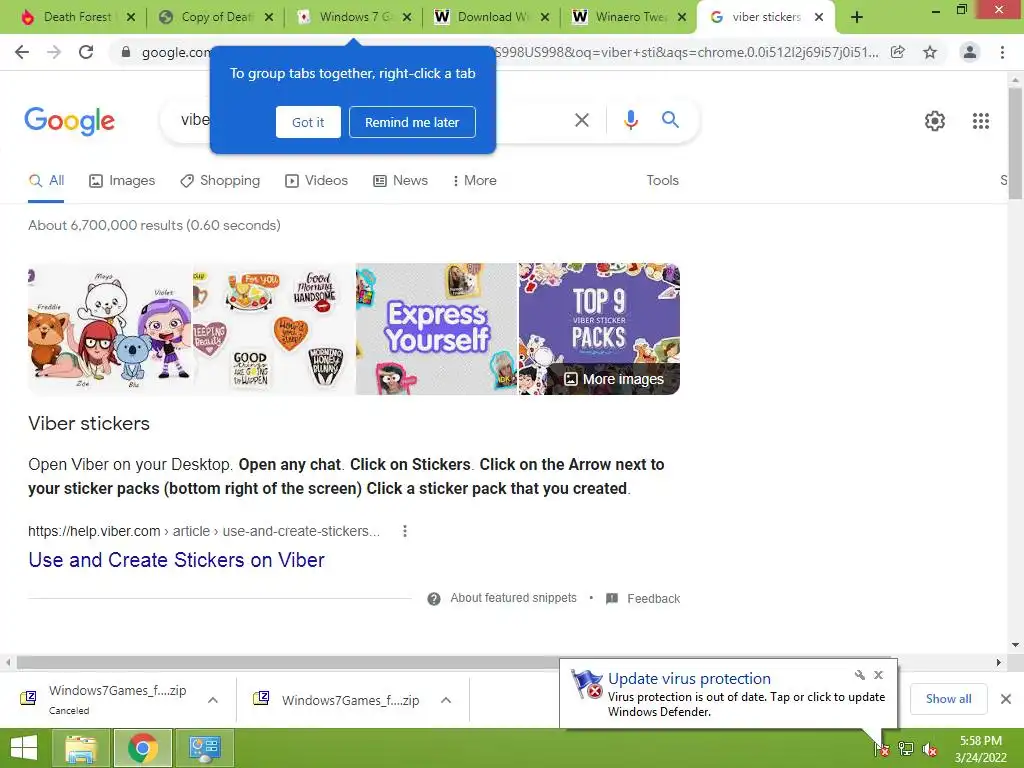The width and height of the screenshot is (1024, 768).
Task: Open three-dot options for help.viber.com result
Action: point(405,531)
